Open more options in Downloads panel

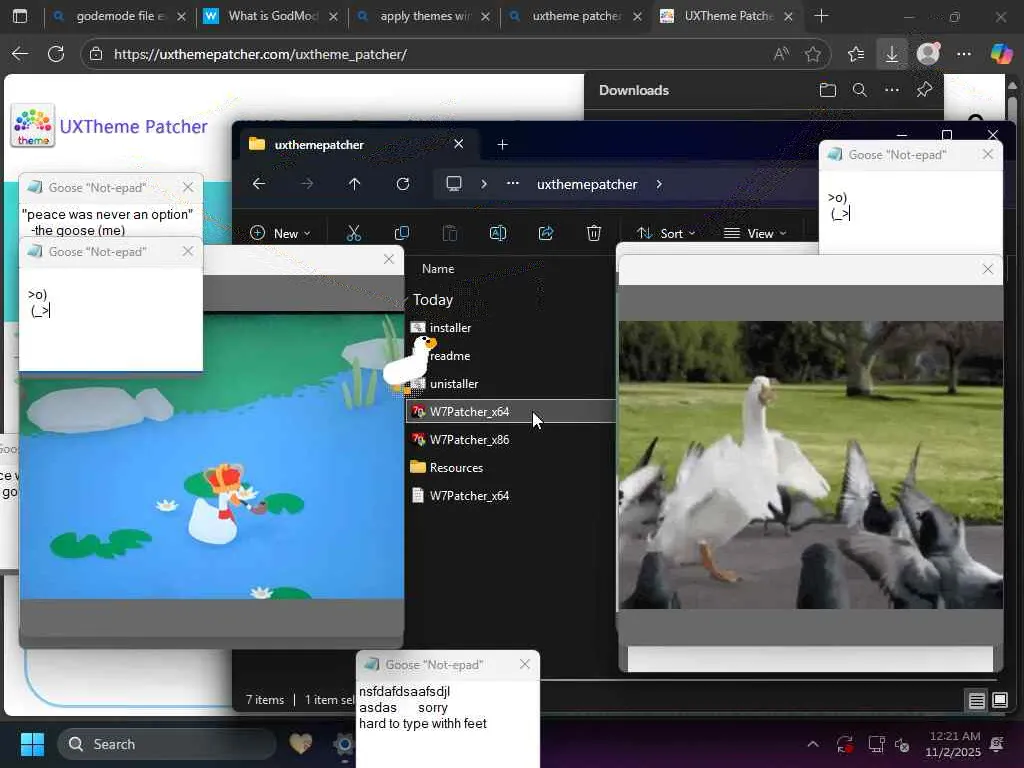point(892,90)
